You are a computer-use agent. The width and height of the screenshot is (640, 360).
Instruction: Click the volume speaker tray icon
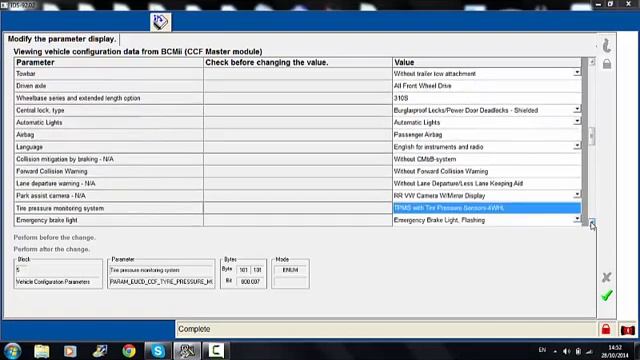[566, 351]
